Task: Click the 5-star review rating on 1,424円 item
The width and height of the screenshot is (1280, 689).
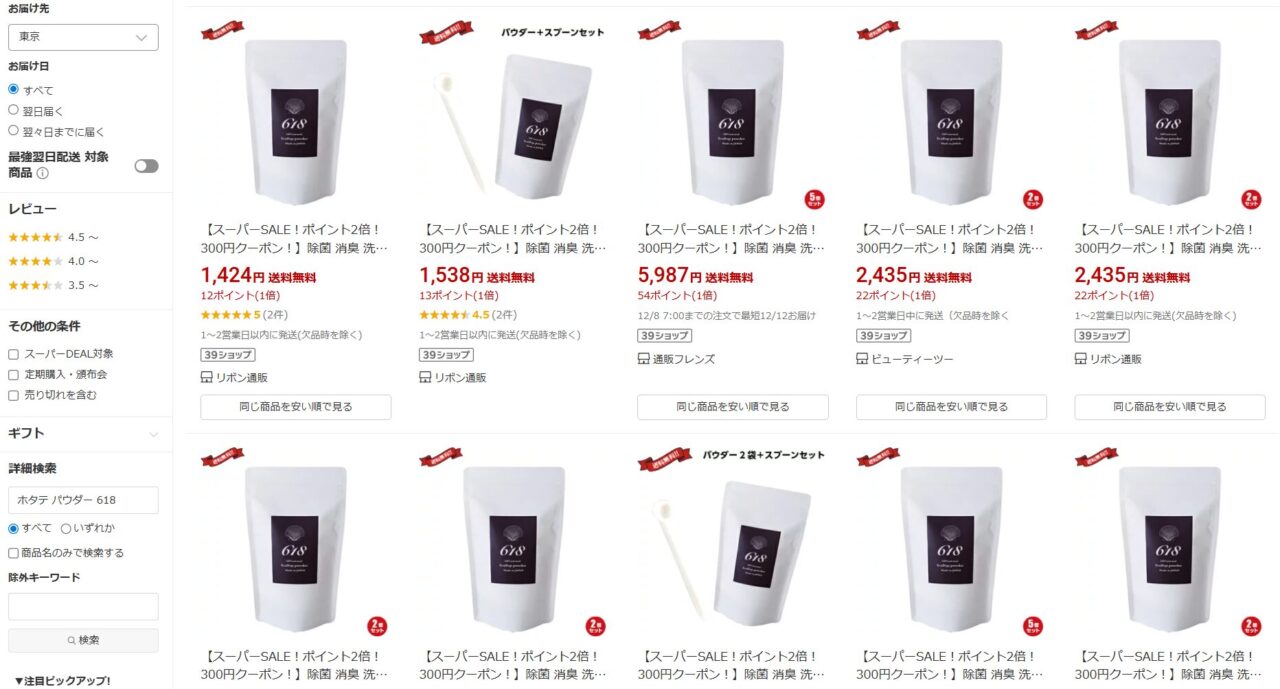Action: click(x=231, y=315)
